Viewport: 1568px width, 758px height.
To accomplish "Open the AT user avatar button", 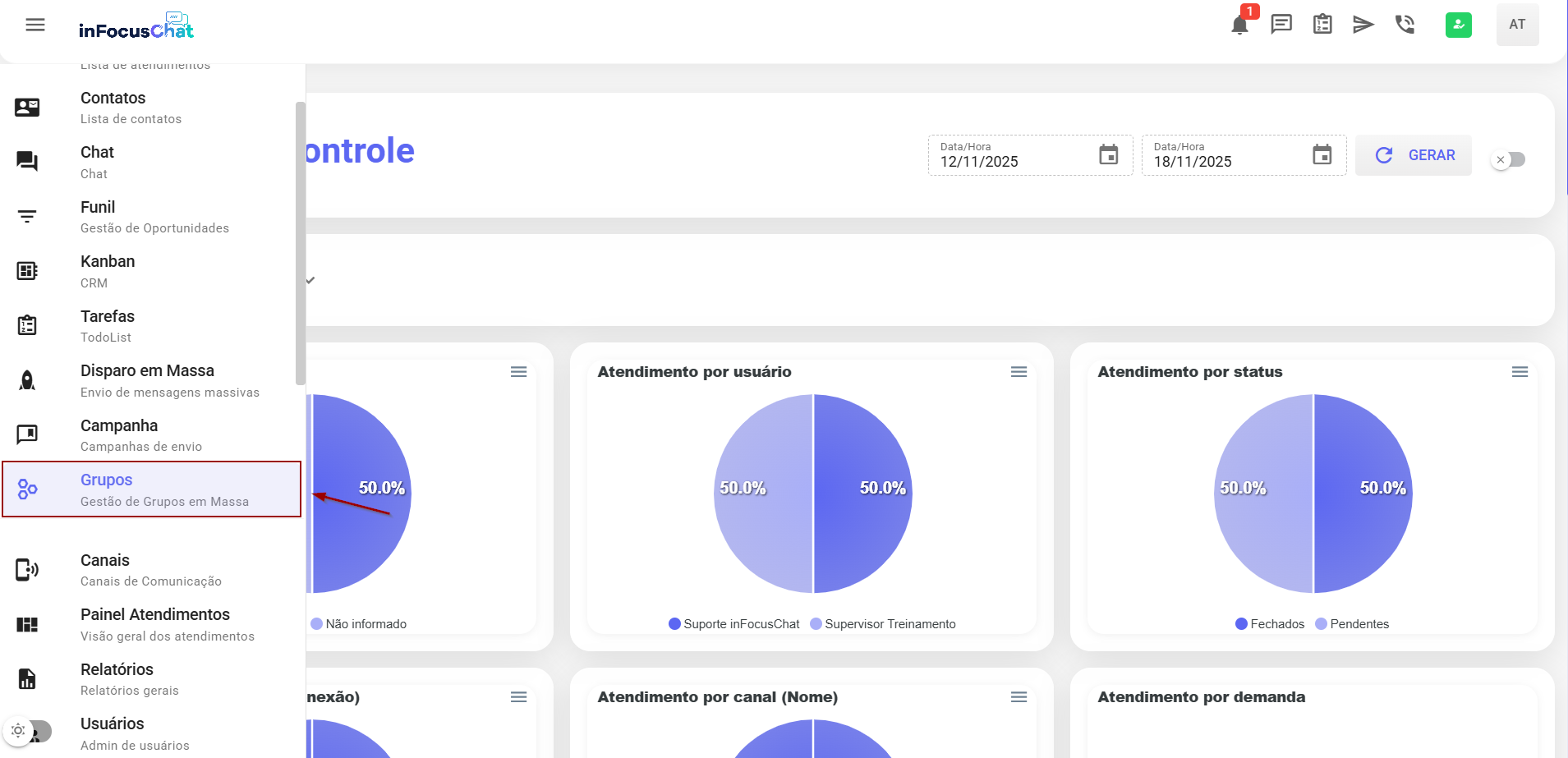I will point(1517,25).
